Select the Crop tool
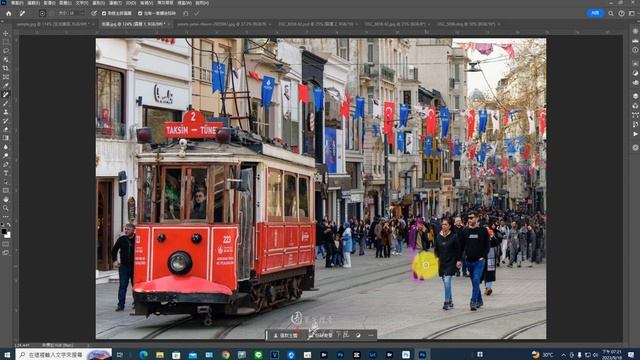This screenshot has height=360, width=640. pos(6,68)
